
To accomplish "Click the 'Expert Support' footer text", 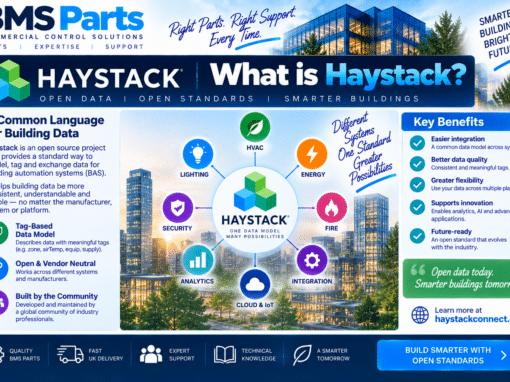I will [x=181, y=355].
